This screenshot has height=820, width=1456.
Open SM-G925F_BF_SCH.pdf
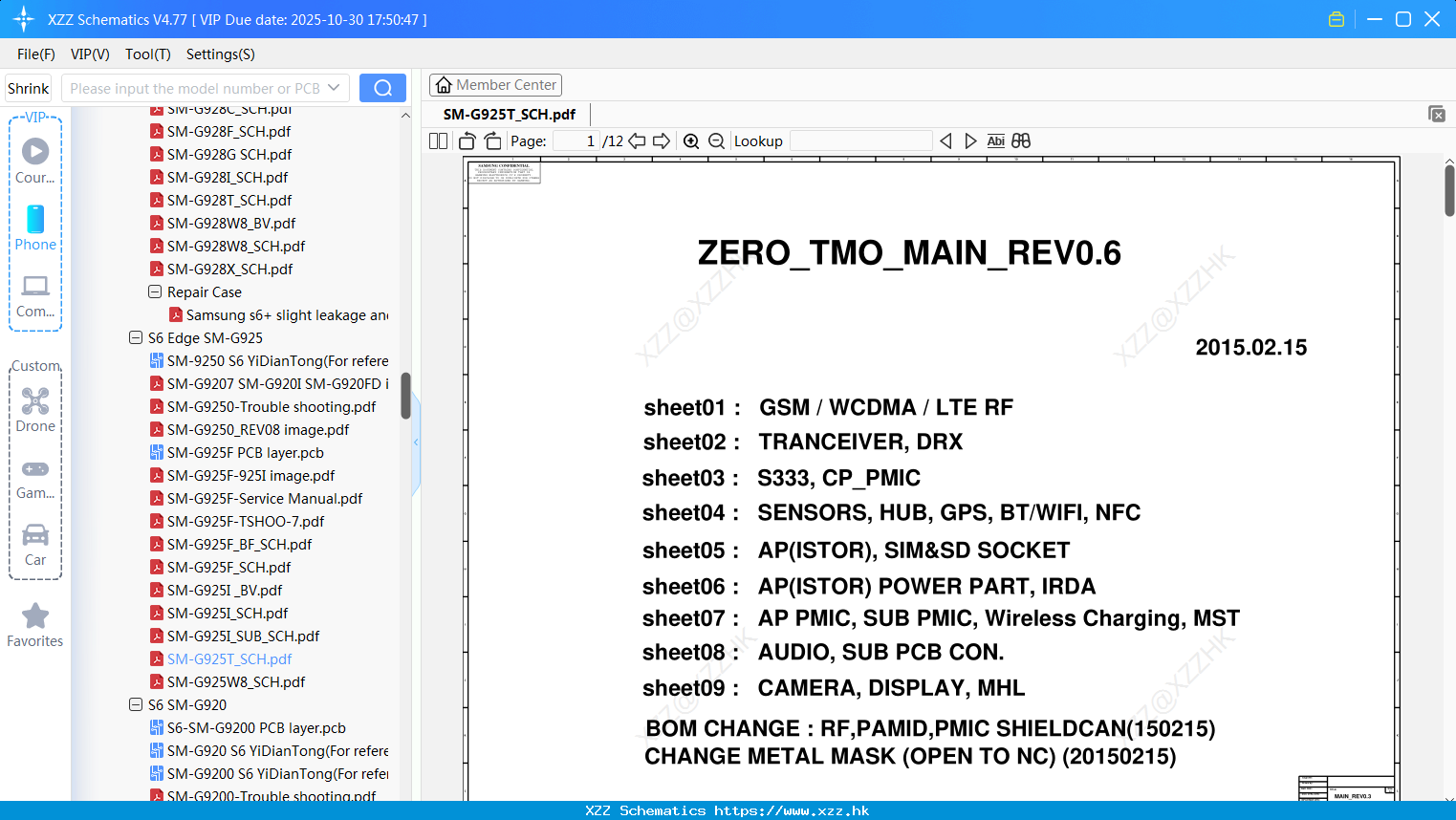click(240, 544)
